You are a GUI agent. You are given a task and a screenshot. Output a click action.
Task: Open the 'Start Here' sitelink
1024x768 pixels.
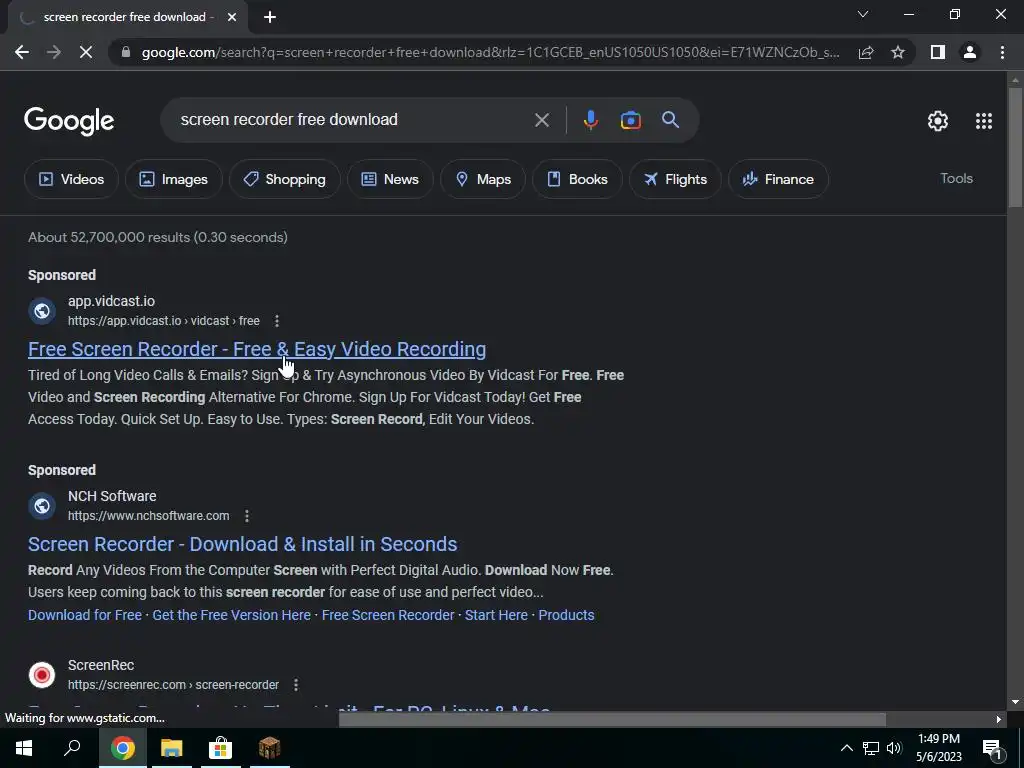point(496,615)
